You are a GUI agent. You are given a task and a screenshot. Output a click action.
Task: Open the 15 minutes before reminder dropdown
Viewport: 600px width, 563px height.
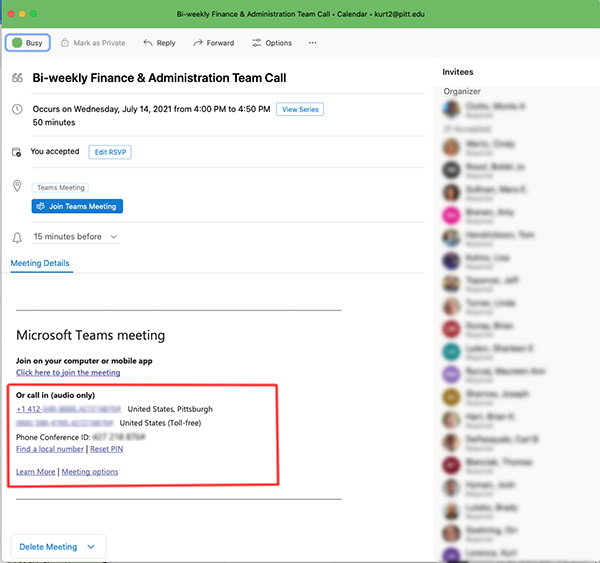coord(75,237)
